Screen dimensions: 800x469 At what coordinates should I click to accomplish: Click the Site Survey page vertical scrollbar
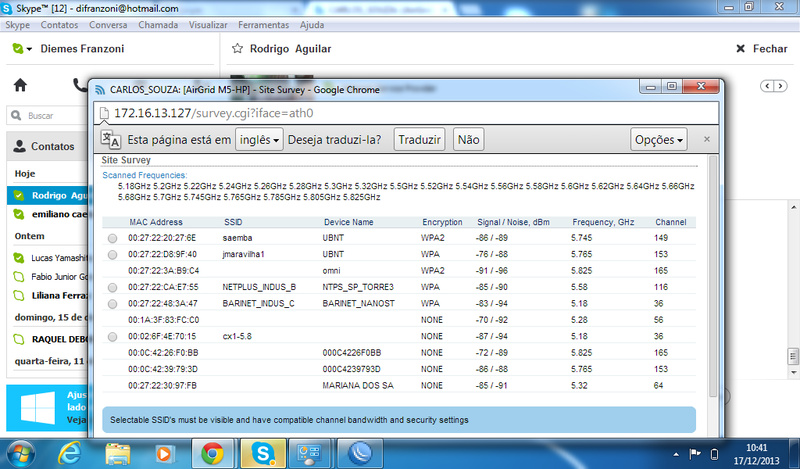tap(712, 278)
